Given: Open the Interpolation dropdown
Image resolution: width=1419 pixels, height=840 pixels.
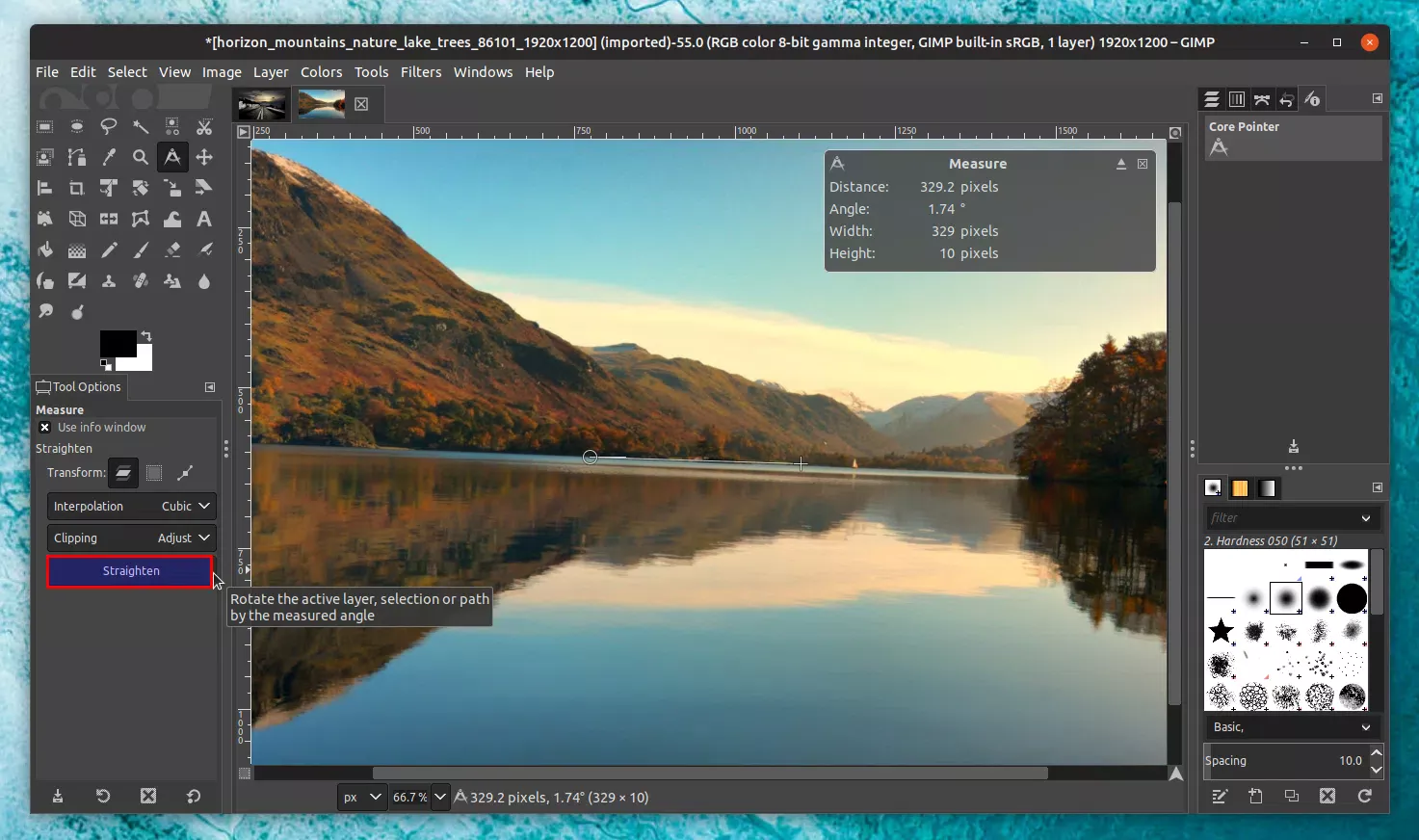Looking at the screenshot, I should click(131, 506).
